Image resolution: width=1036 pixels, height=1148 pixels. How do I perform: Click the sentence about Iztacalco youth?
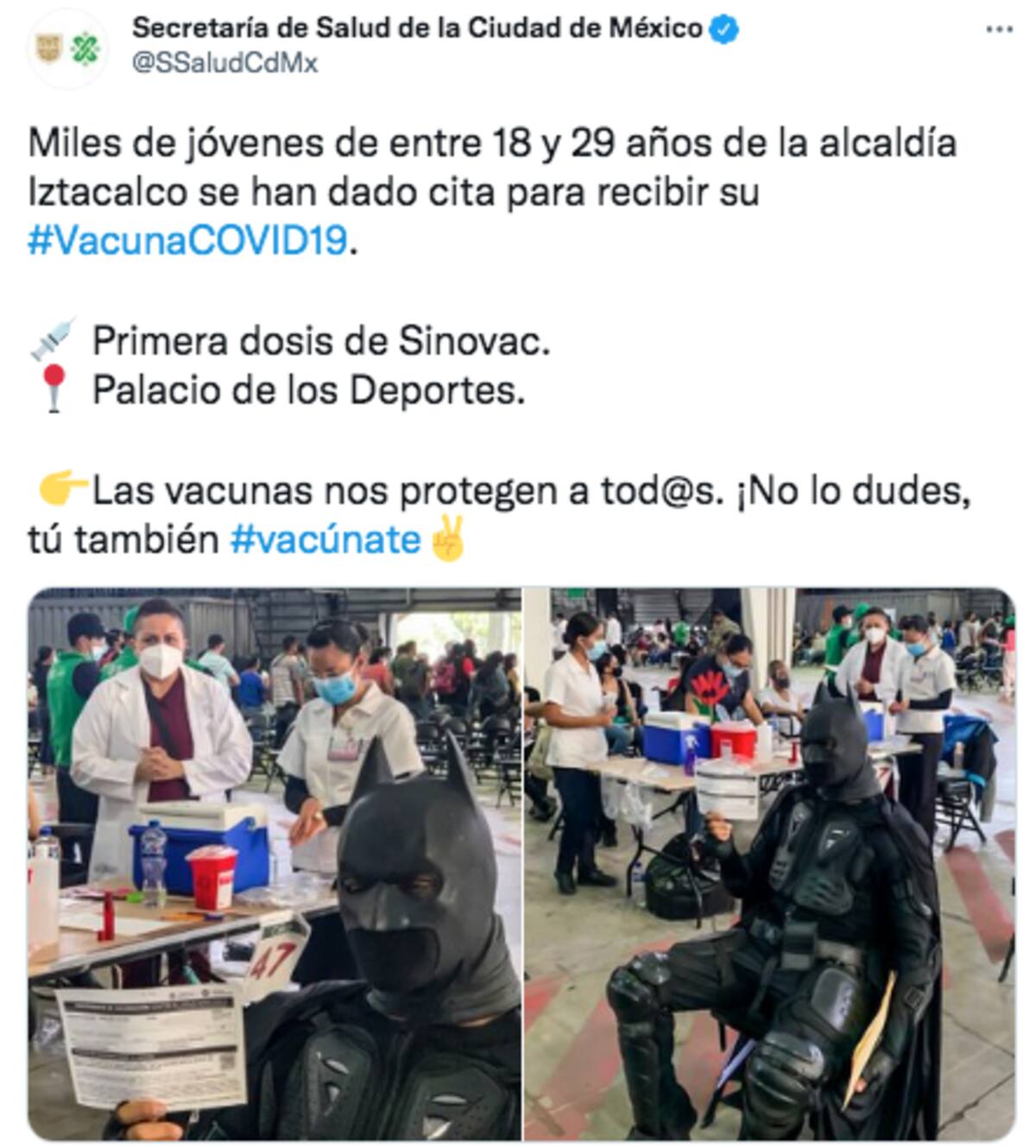point(492,192)
